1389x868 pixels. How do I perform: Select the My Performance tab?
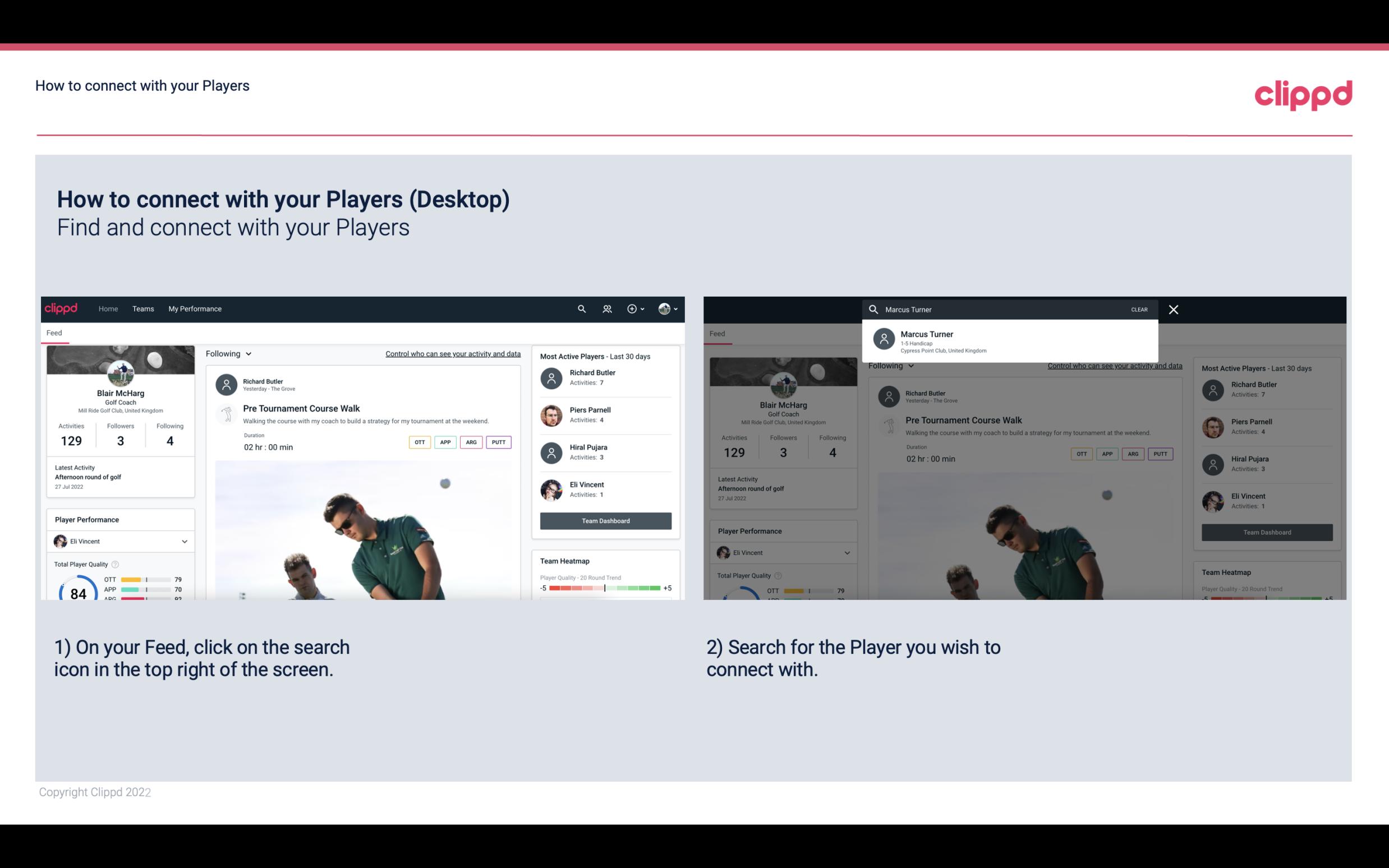point(195,308)
